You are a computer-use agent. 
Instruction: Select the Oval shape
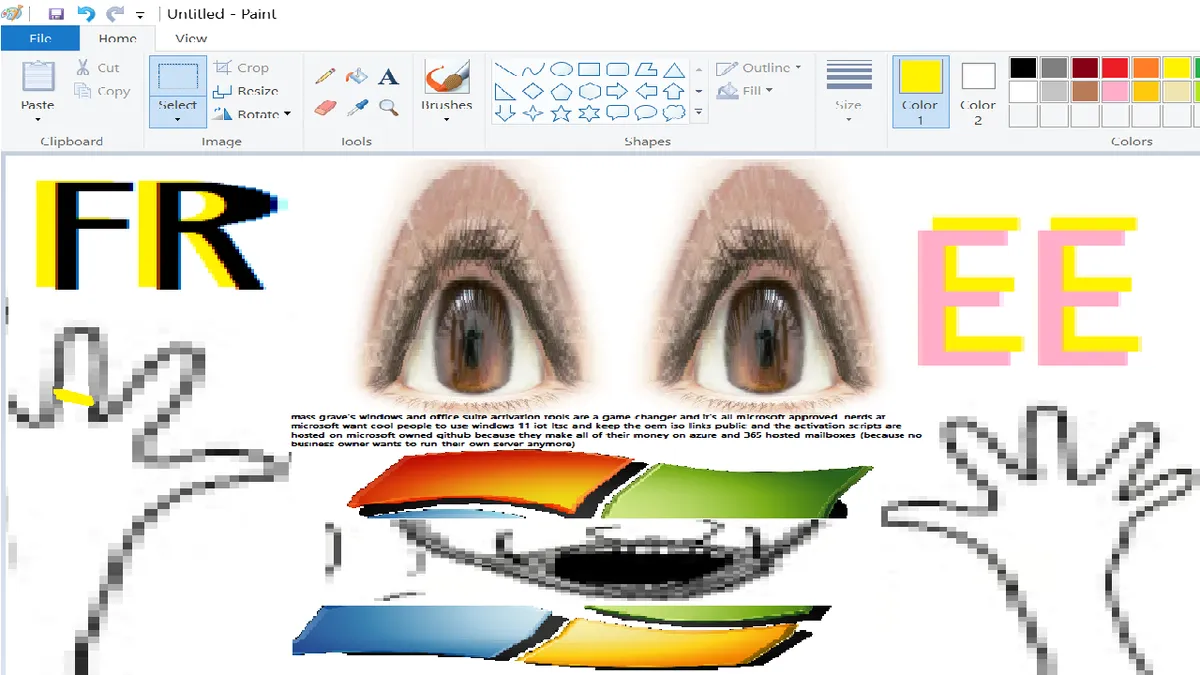coord(562,69)
